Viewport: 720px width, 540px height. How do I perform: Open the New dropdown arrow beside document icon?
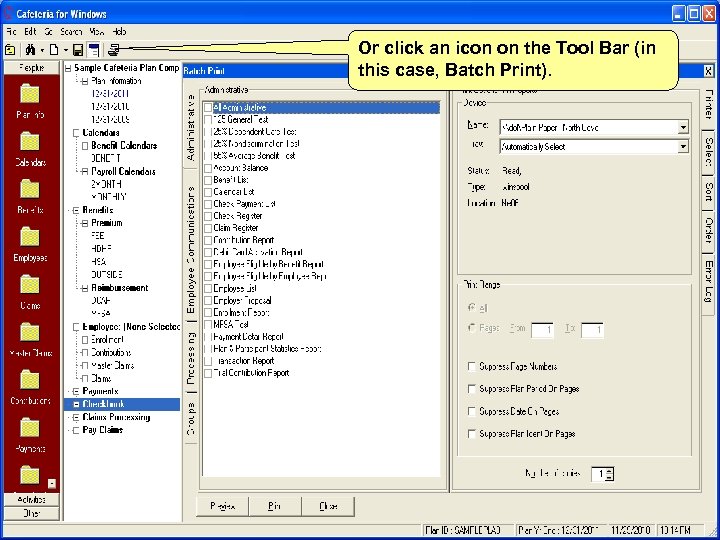pyautogui.click(x=66, y=50)
